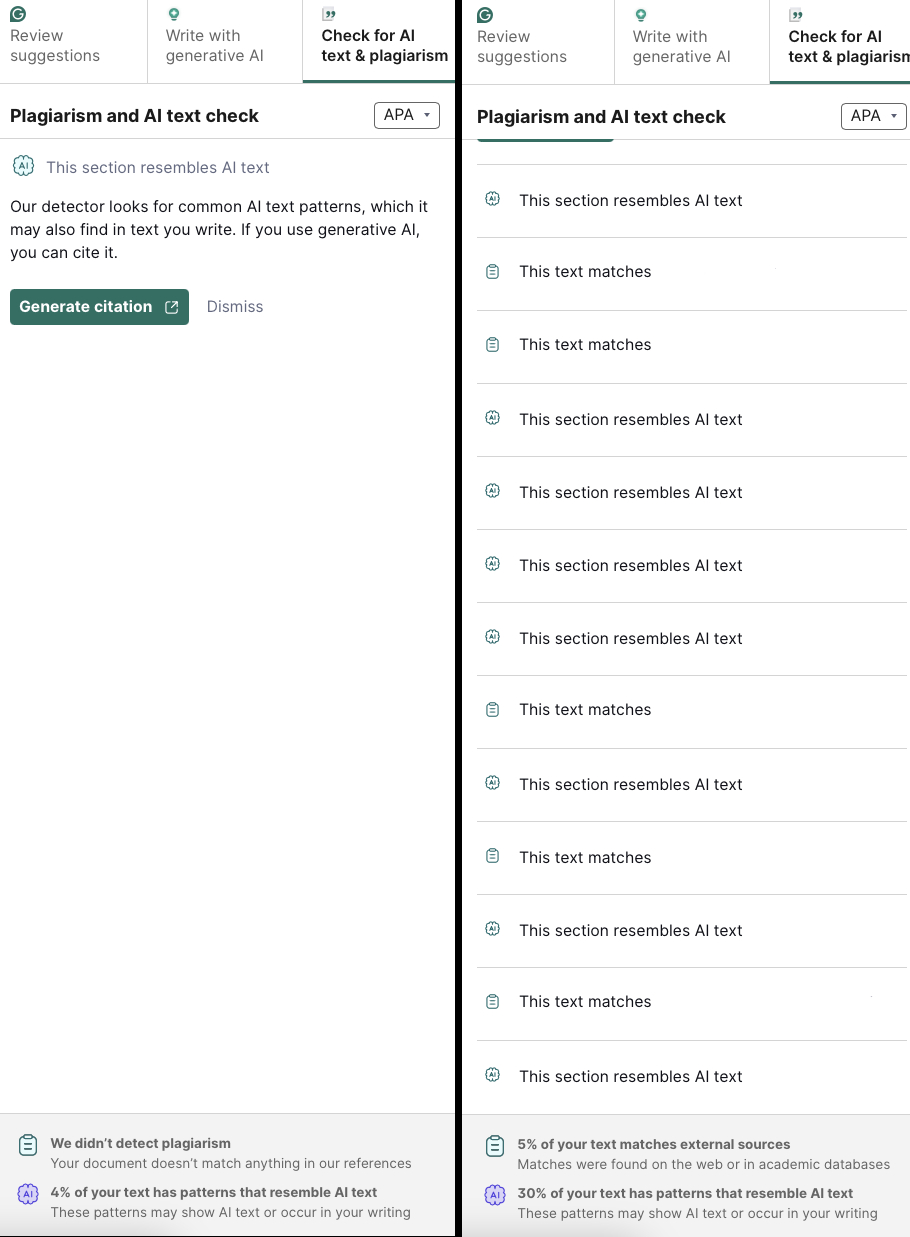
Task: Click the clipboard icon next to '5% of your text matches'
Action: (494, 1147)
